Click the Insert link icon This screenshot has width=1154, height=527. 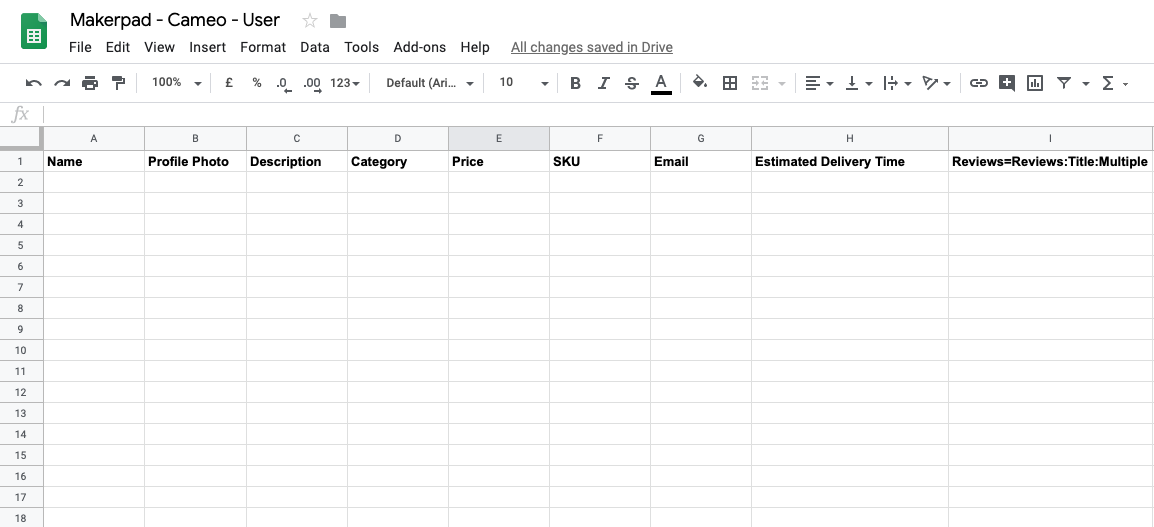tap(978, 83)
